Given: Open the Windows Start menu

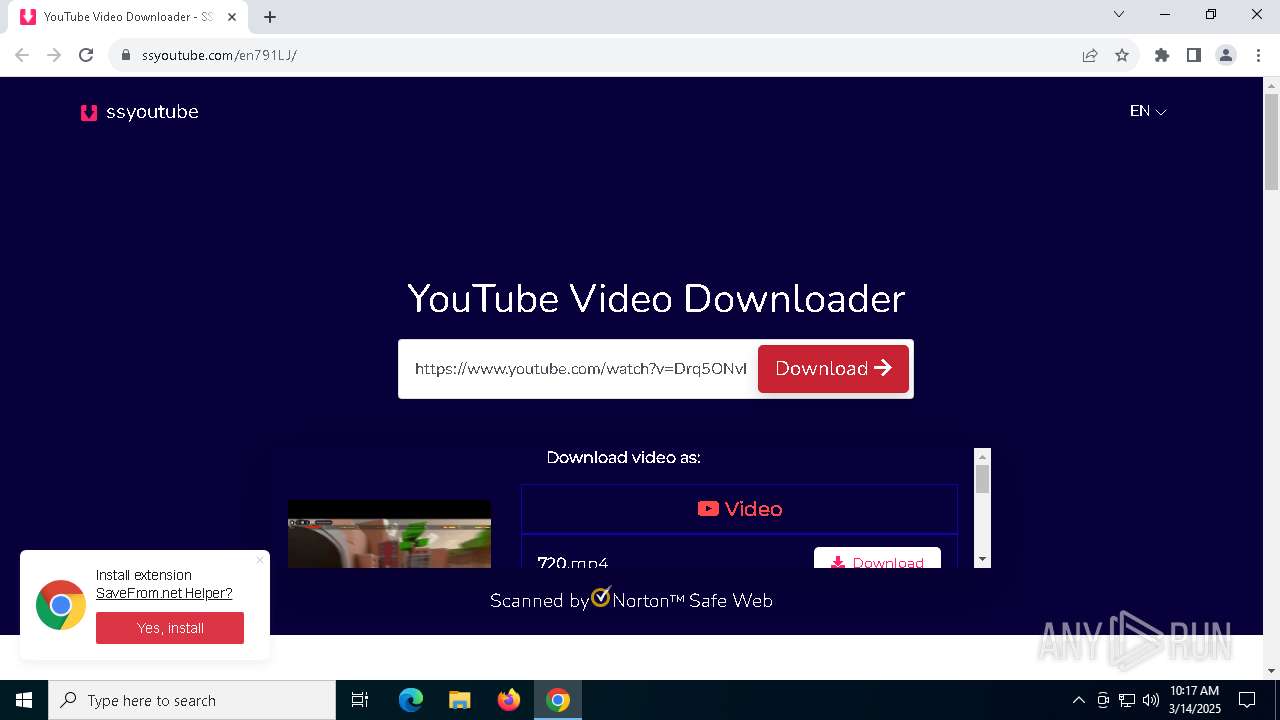Looking at the screenshot, I should pos(24,700).
